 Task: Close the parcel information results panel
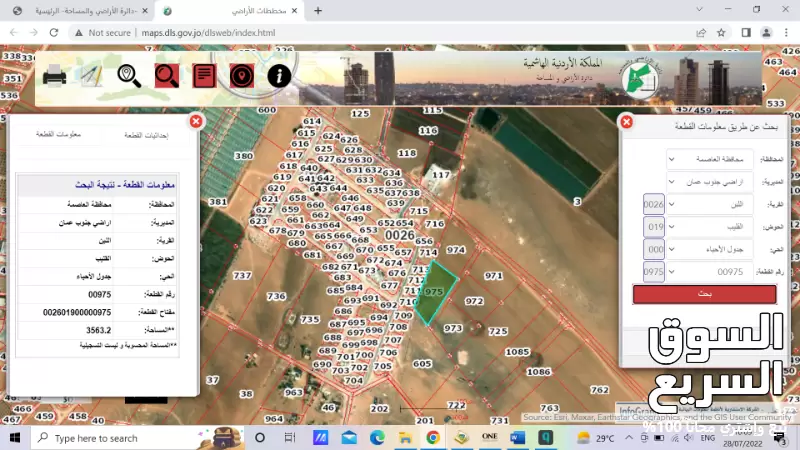196,121
